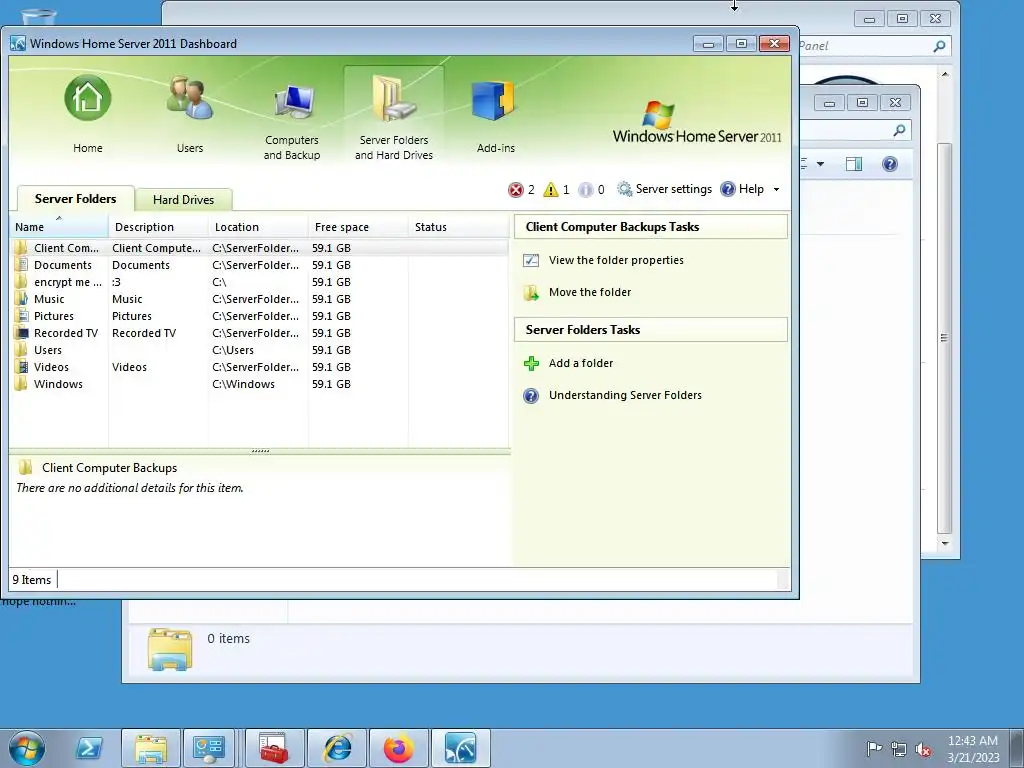
Task: Click the background window's vertical scrollbar thumb
Action: pyautogui.click(x=944, y=338)
